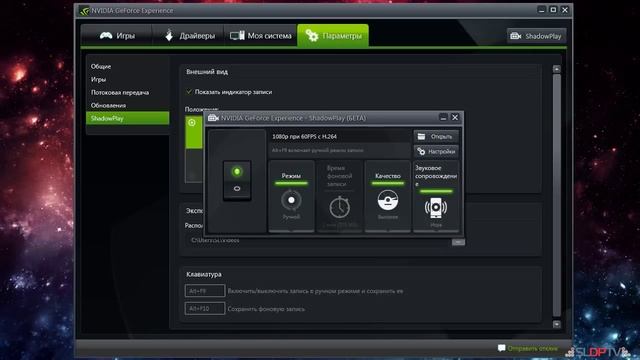Maximize the GeForce Experience main window
The width and height of the screenshot is (640, 360).
(x=553, y=9)
